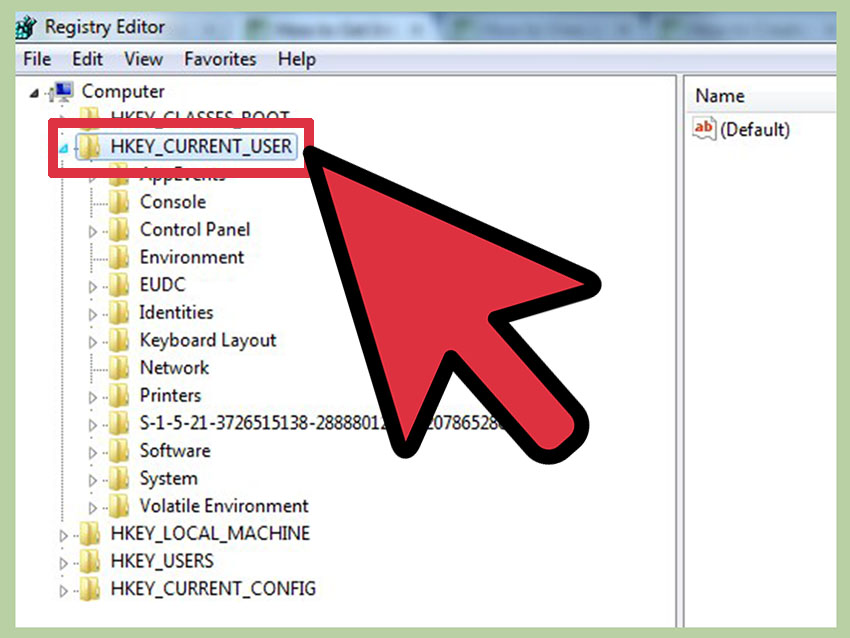Click the HKEY_CURRENT_USER folder icon
This screenshot has width=850, height=638.
(89, 146)
